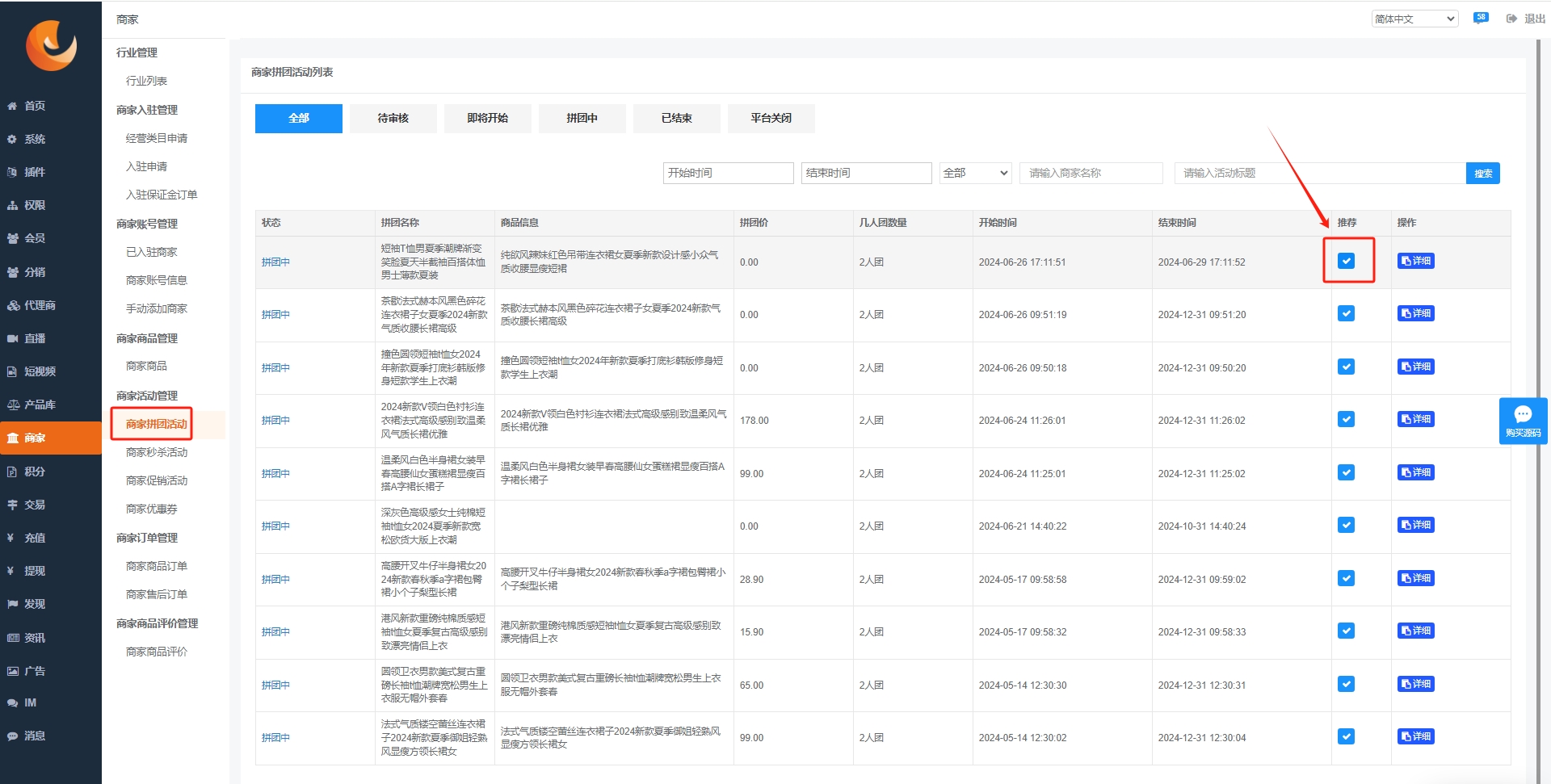Select the highlighted 商家 sidebar item

50,438
